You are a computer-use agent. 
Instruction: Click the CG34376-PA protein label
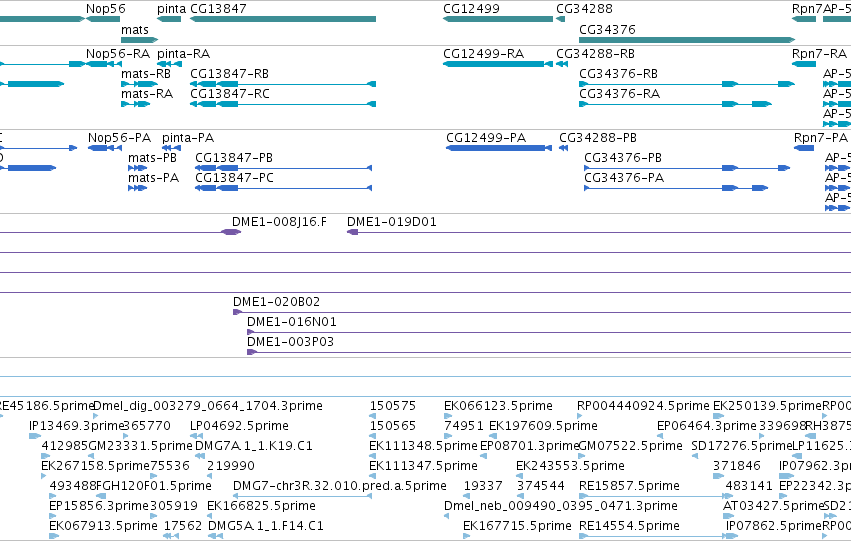click(624, 178)
